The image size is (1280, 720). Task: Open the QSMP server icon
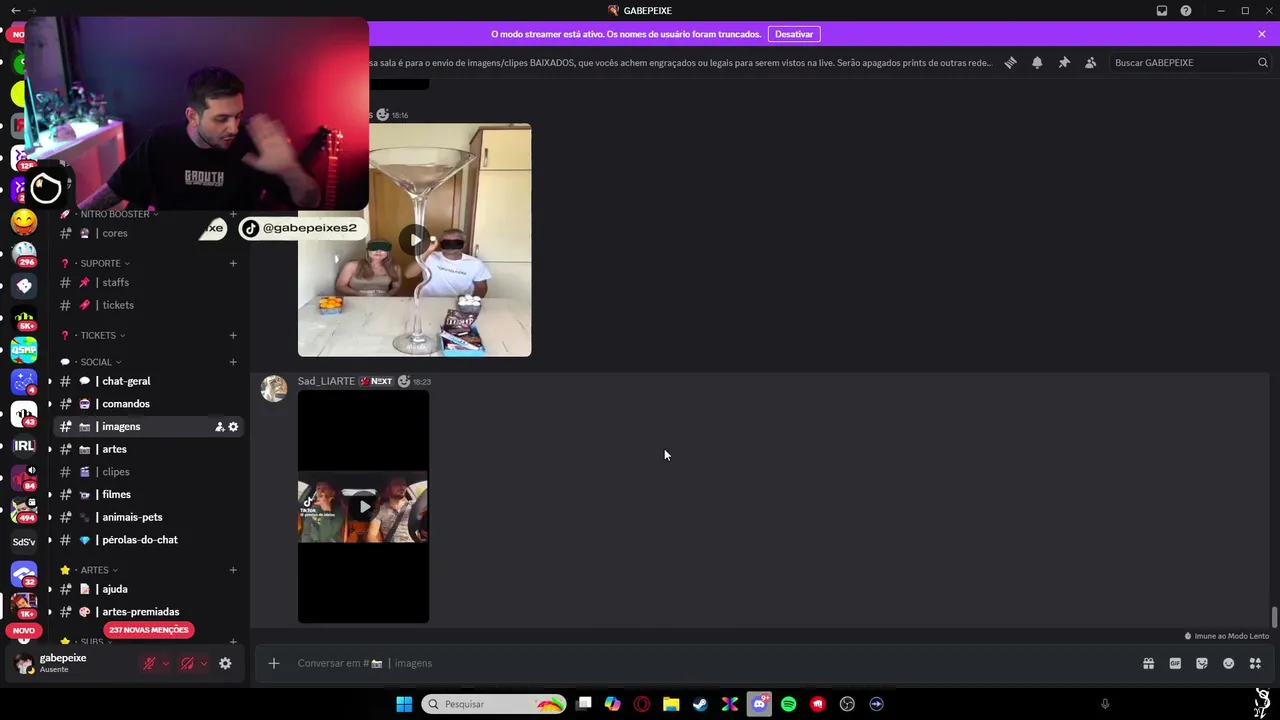[x=24, y=350]
